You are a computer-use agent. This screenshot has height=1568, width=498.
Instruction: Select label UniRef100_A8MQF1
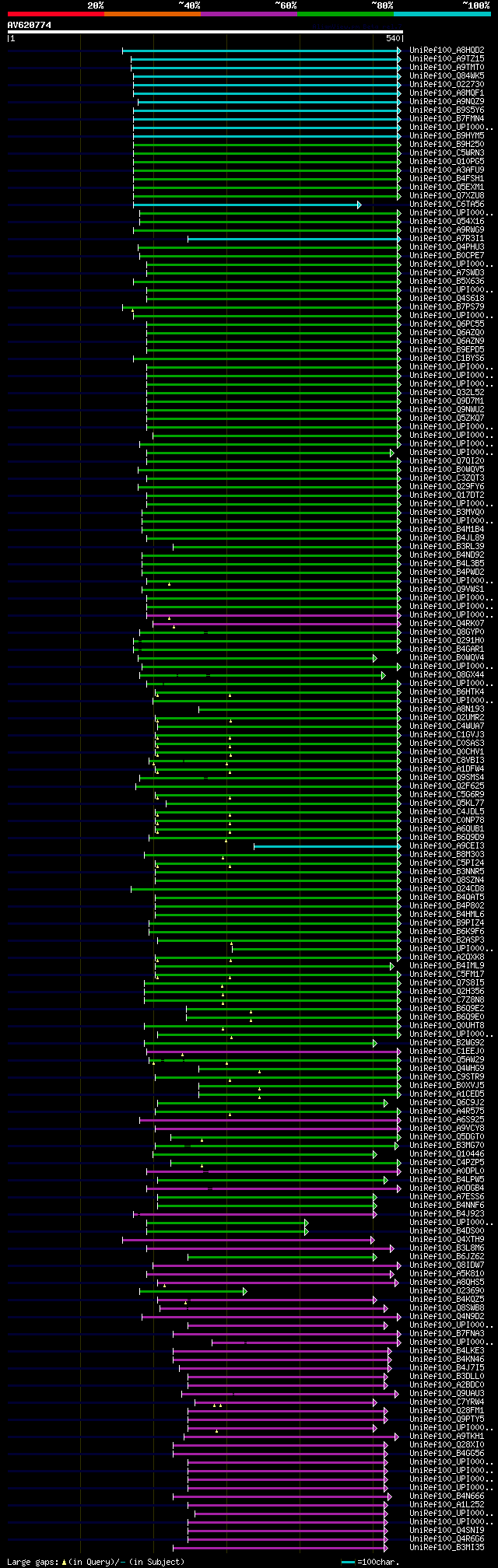[x=447, y=93]
